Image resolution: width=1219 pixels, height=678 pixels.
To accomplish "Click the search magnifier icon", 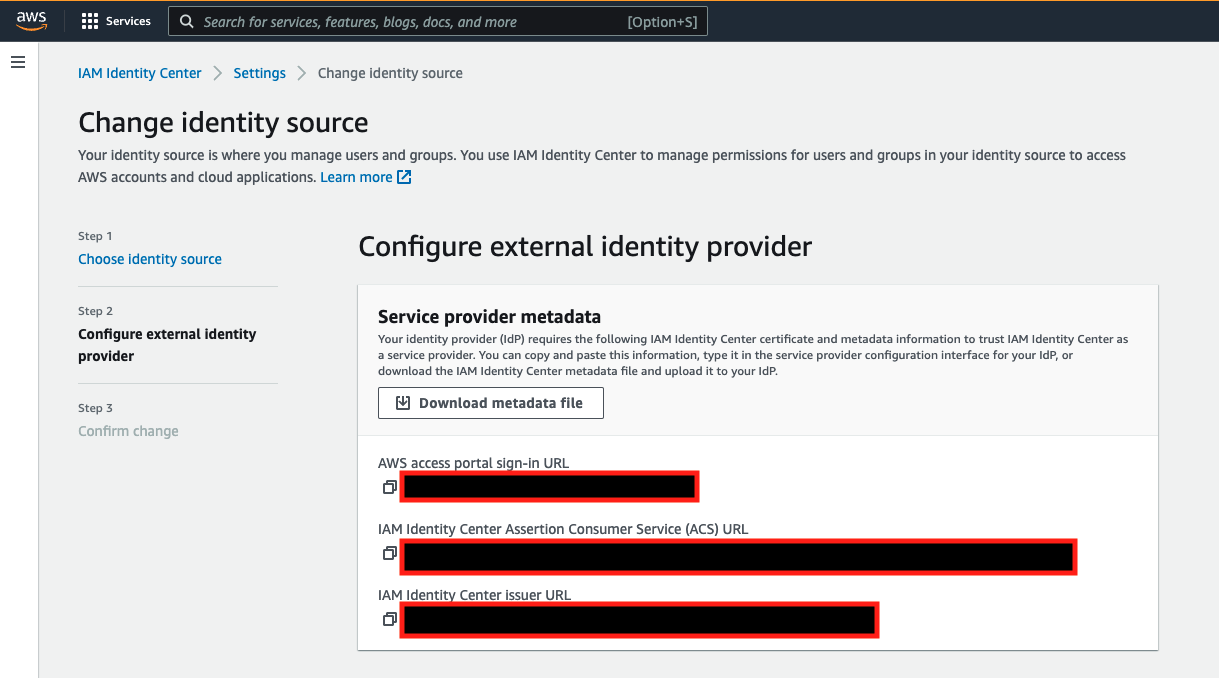I will pyautogui.click(x=187, y=21).
